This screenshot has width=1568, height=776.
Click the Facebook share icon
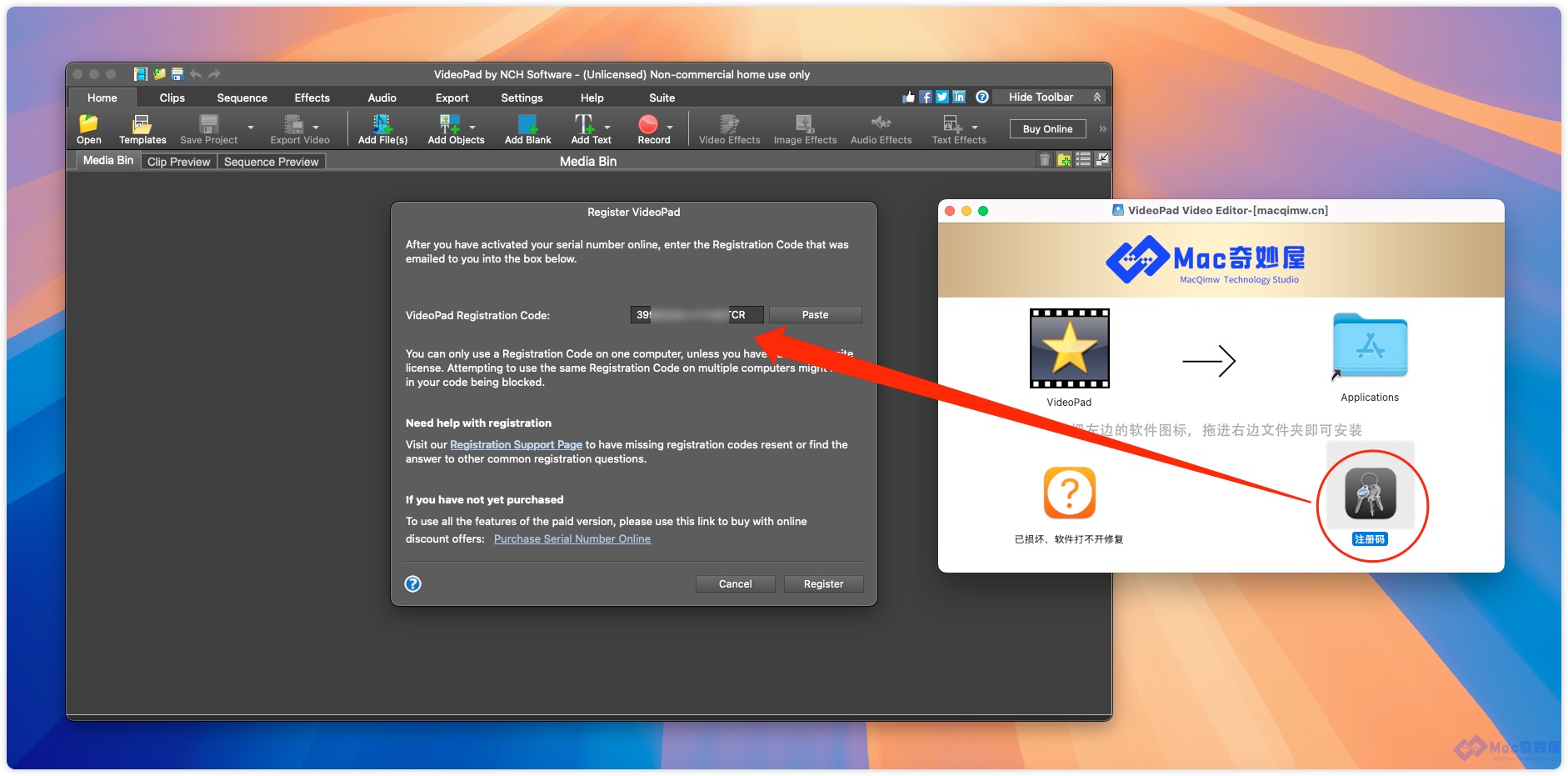(x=926, y=98)
